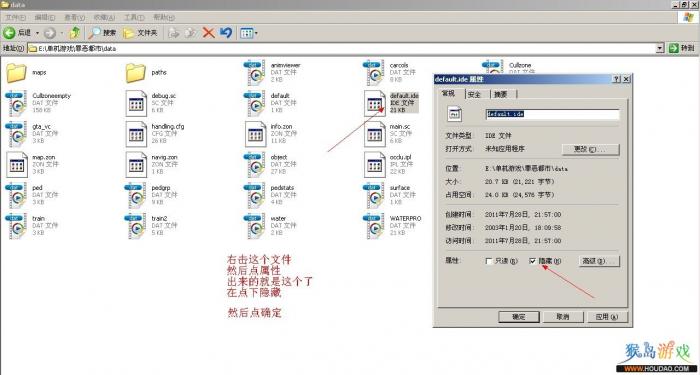Open the Views button dropdown
This screenshot has width=700, height=375.
click(249, 33)
